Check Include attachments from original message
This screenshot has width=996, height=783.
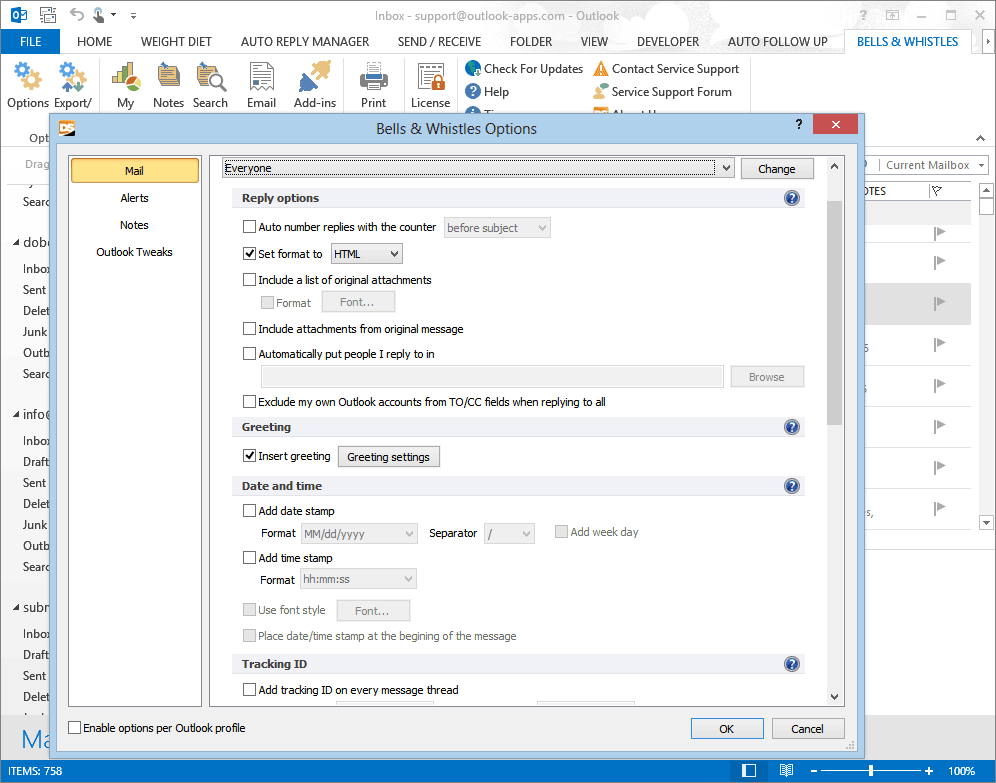tap(250, 329)
